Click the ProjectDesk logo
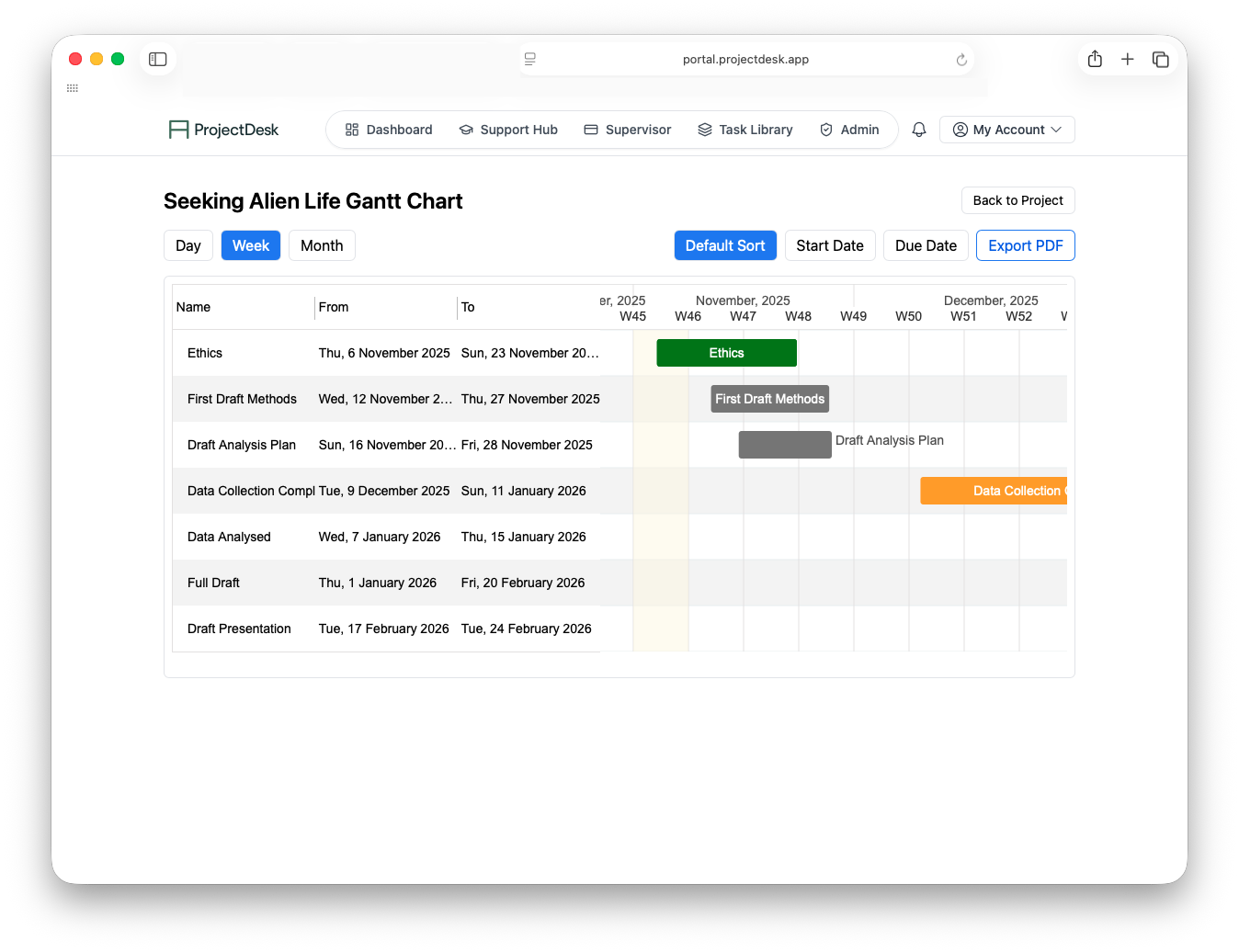 click(222, 130)
